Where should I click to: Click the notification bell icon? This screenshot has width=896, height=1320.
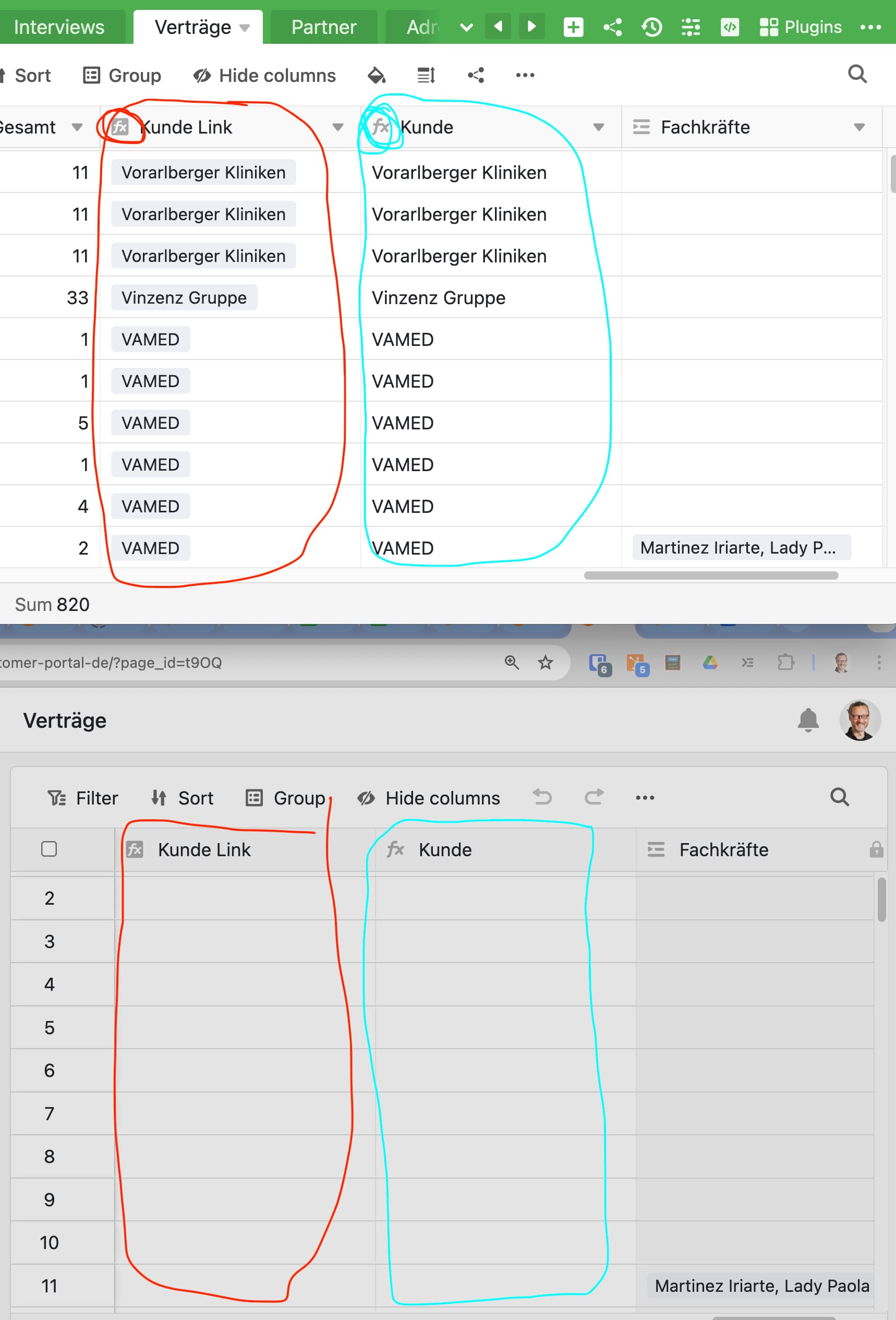click(x=807, y=720)
